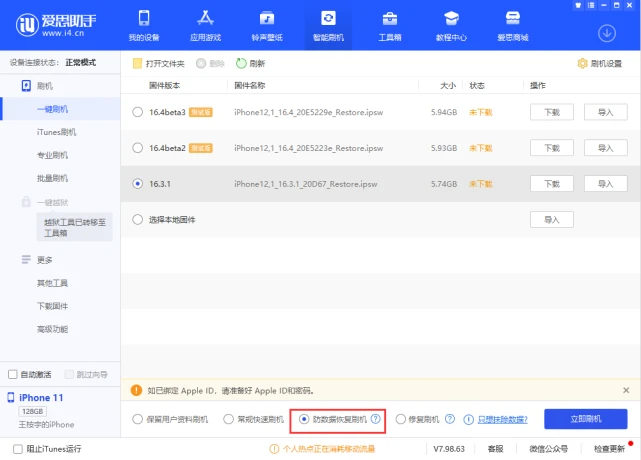Screen dimensions: 641x460
Task: Click the download manager arrow icon
Action: [x=607, y=33]
